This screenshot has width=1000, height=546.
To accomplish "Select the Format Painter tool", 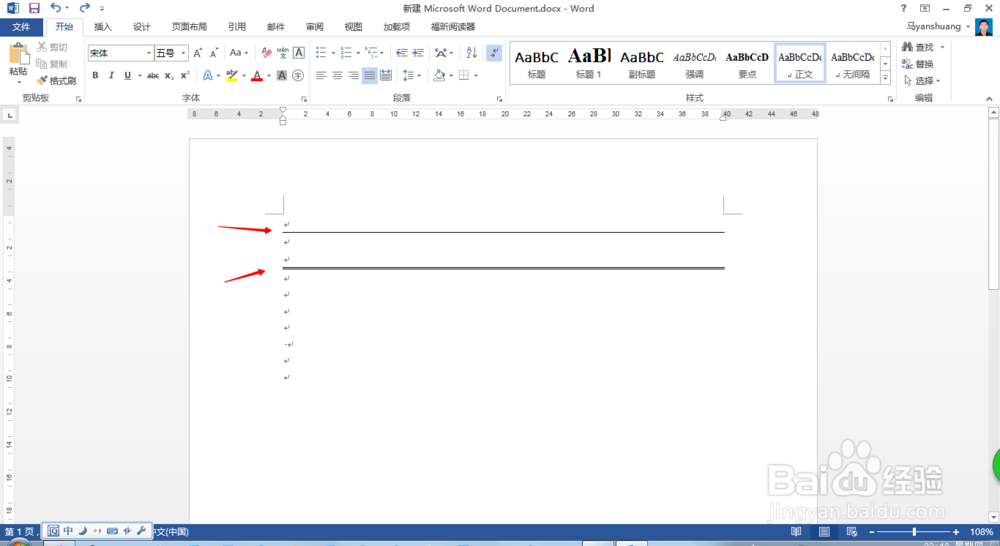I will click(56, 80).
